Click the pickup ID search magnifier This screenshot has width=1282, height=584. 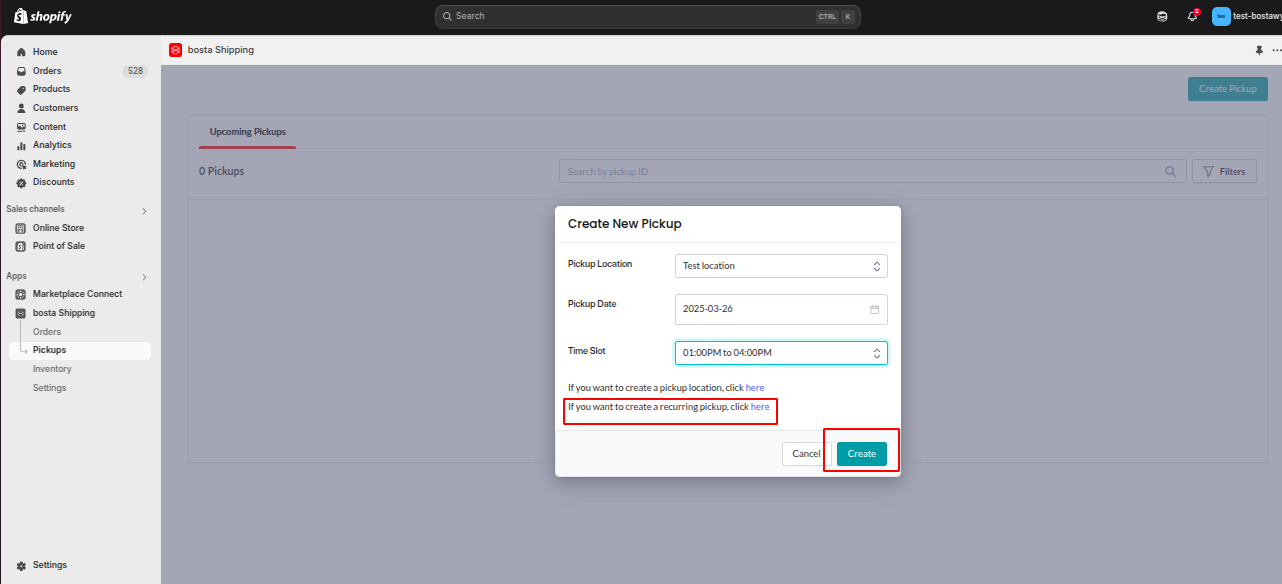(1171, 171)
